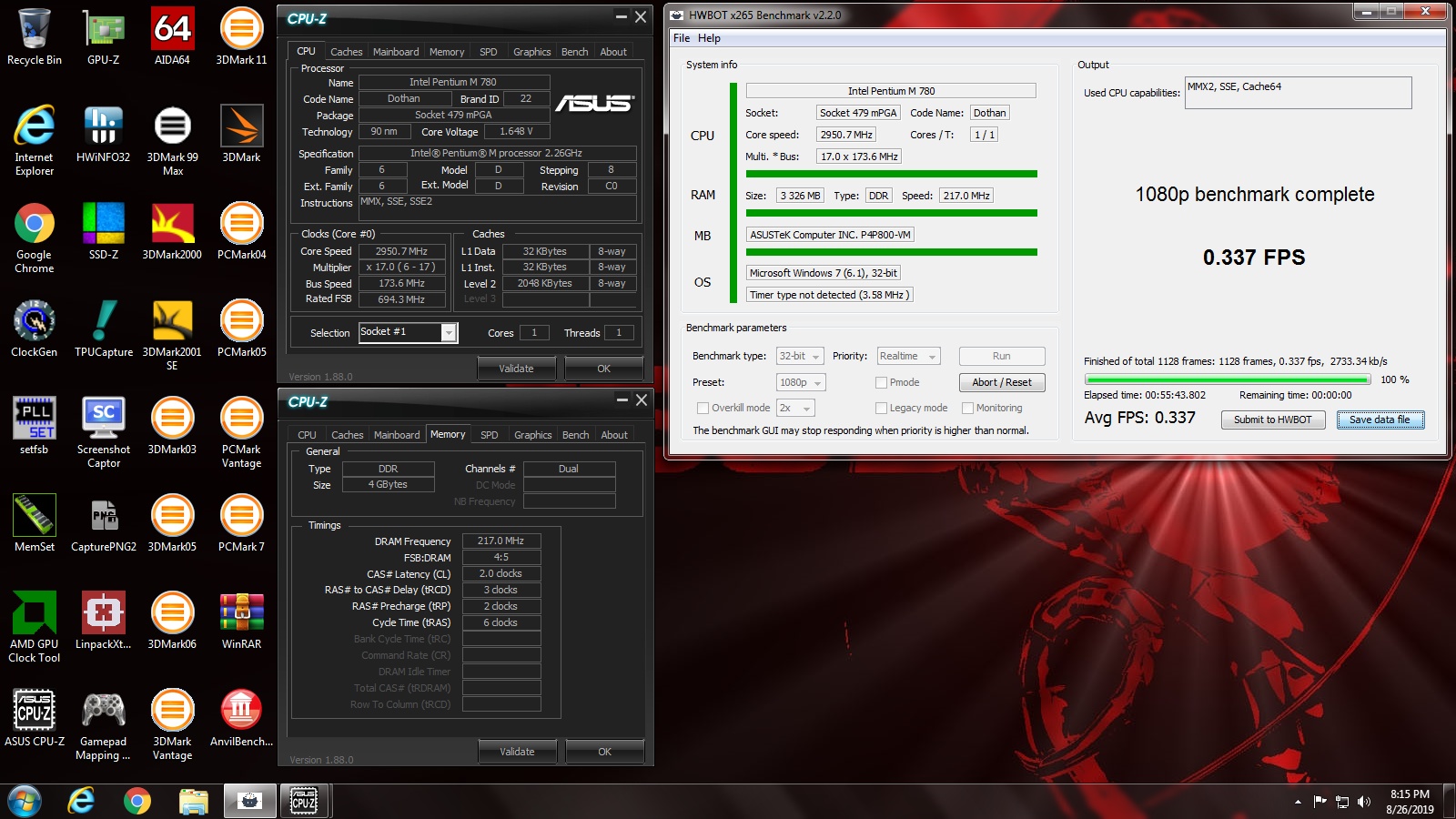Open Bench tab in top CPU-Z window
Image resolution: width=1456 pixels, height=819 pixels.
(574, 52)
